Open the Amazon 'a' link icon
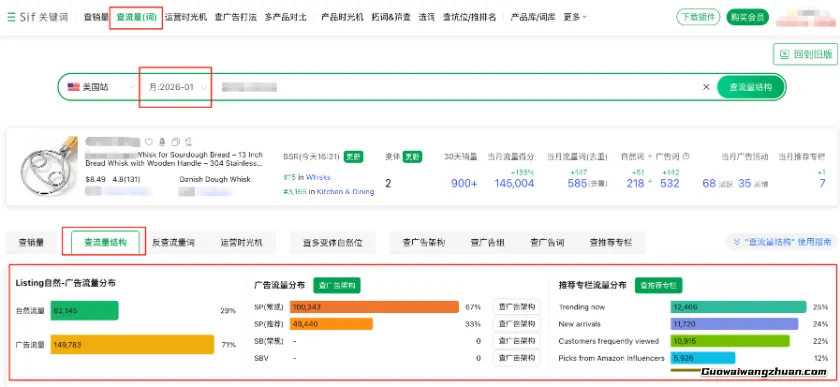 tap(162, 142)
